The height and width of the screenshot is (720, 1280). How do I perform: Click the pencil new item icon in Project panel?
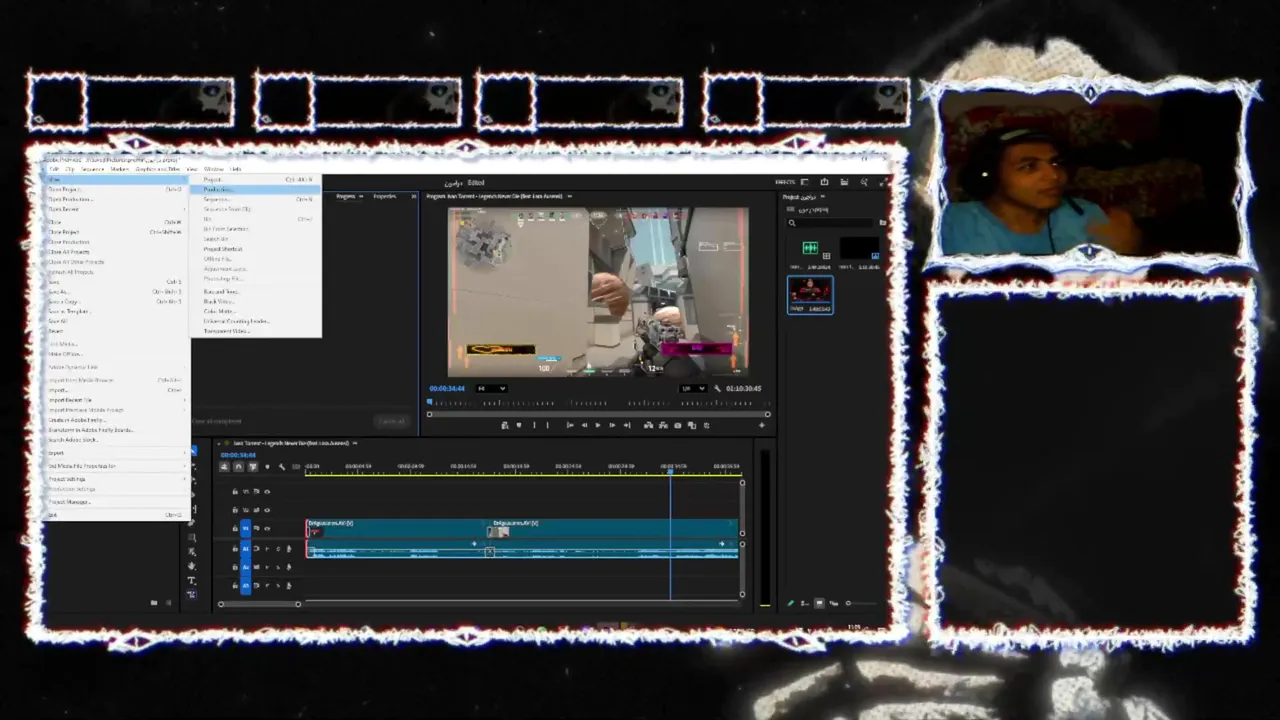[791, 603]
